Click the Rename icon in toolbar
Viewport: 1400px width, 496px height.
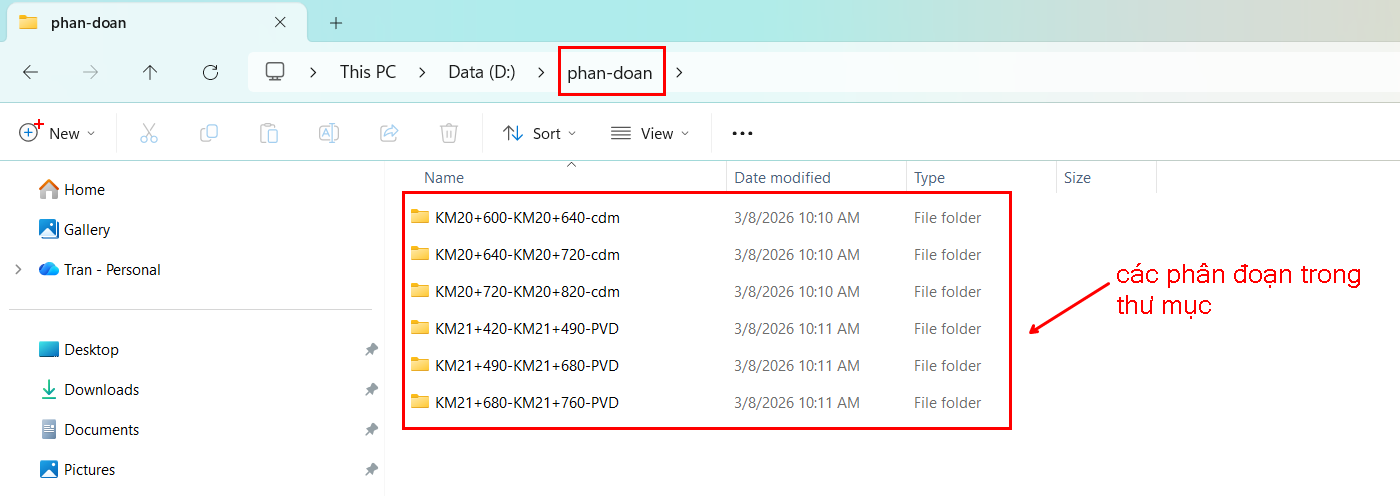pyautogui.click(x=329, y=133)
